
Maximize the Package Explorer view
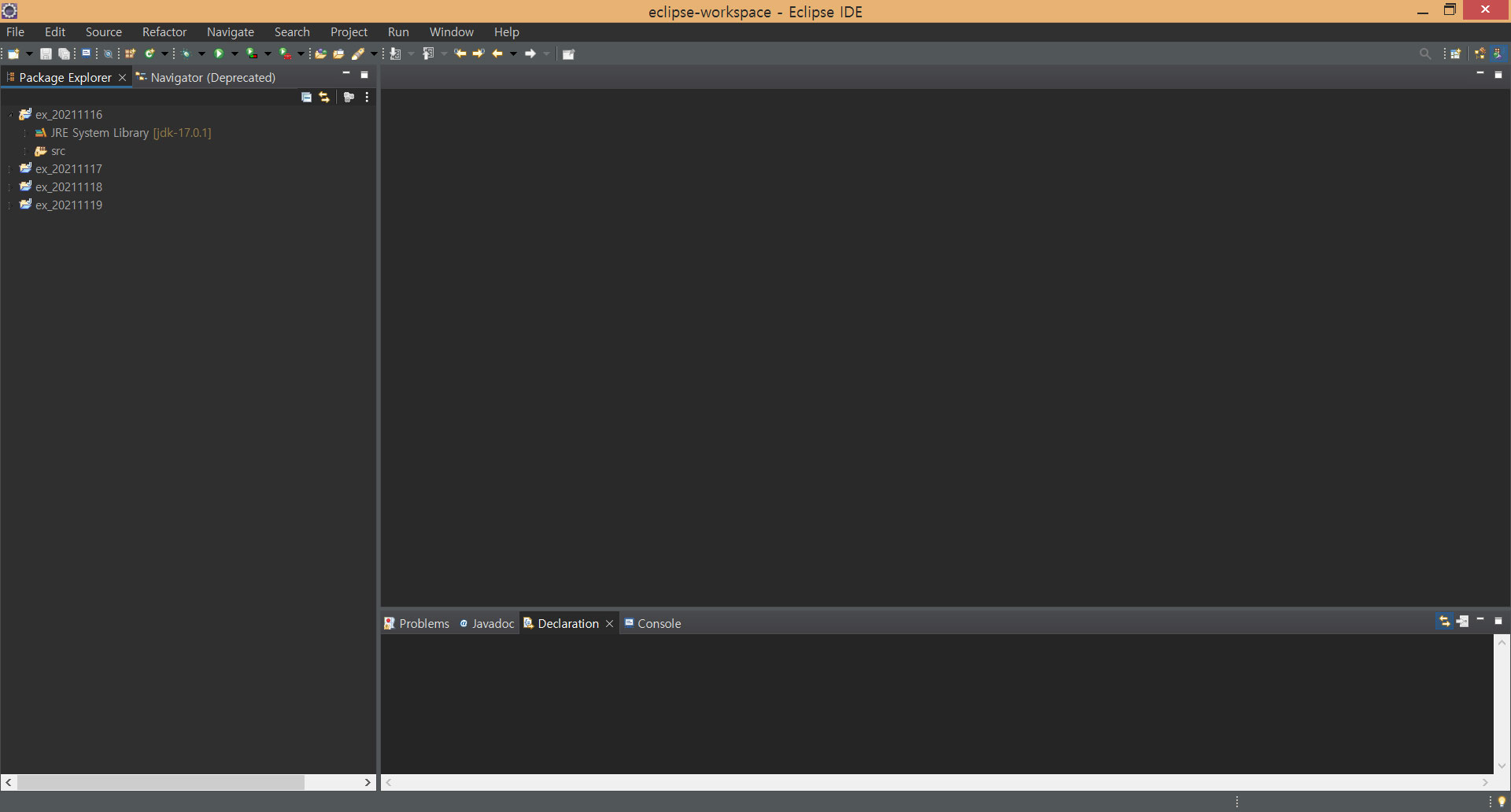click(364, 75)
